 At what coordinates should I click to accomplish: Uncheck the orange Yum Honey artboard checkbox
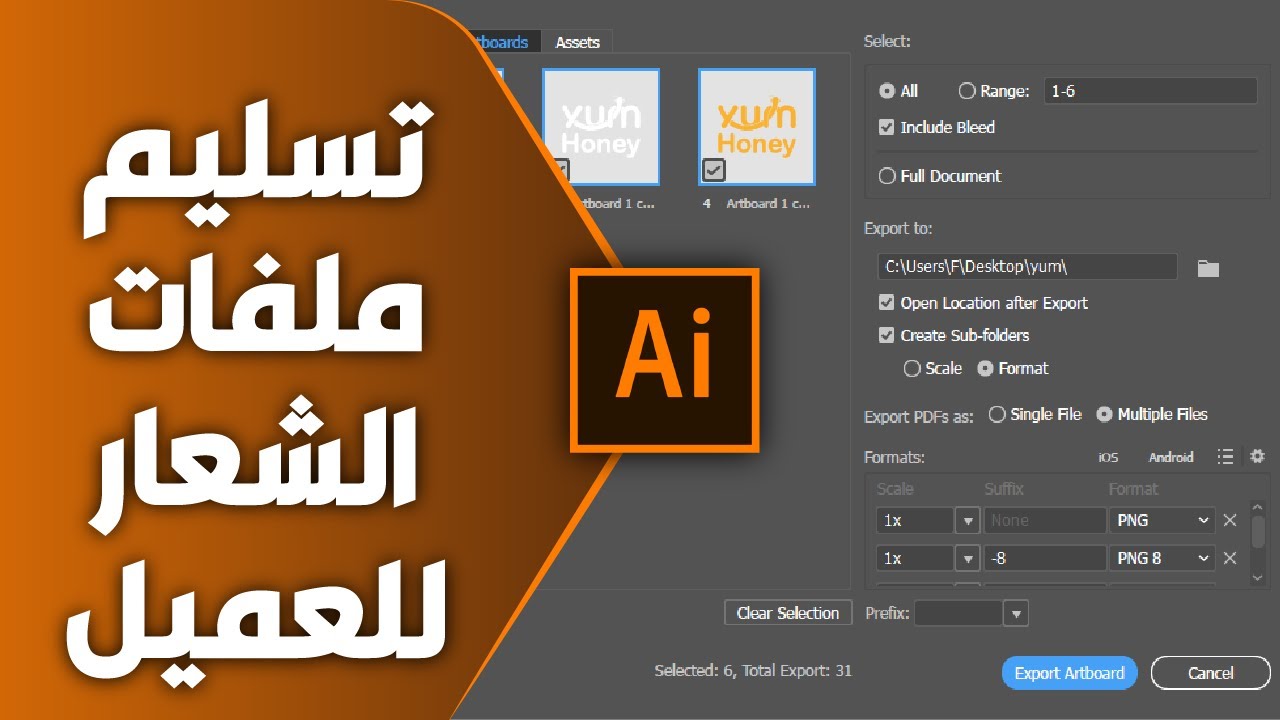[714, 170]
